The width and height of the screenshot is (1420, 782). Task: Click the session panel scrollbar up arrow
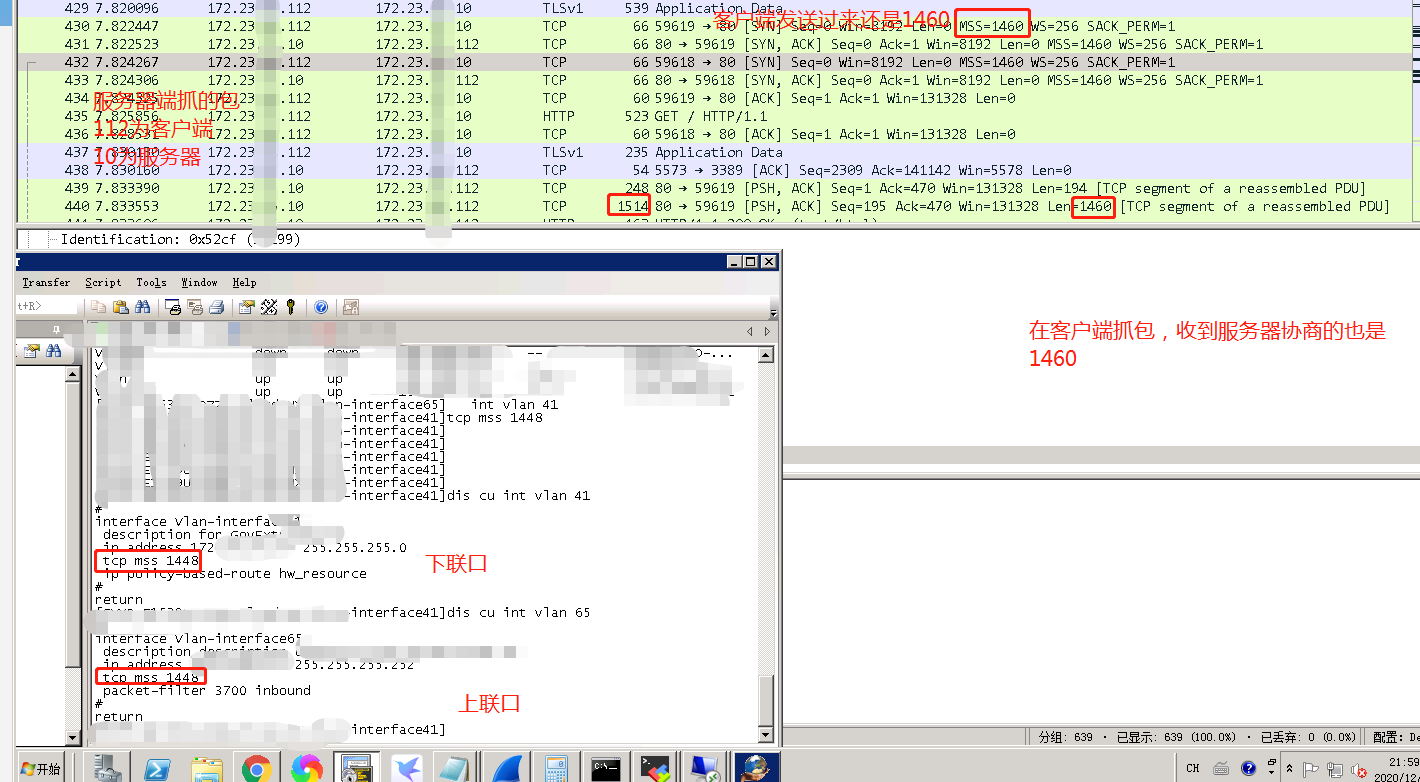[72, 374]
